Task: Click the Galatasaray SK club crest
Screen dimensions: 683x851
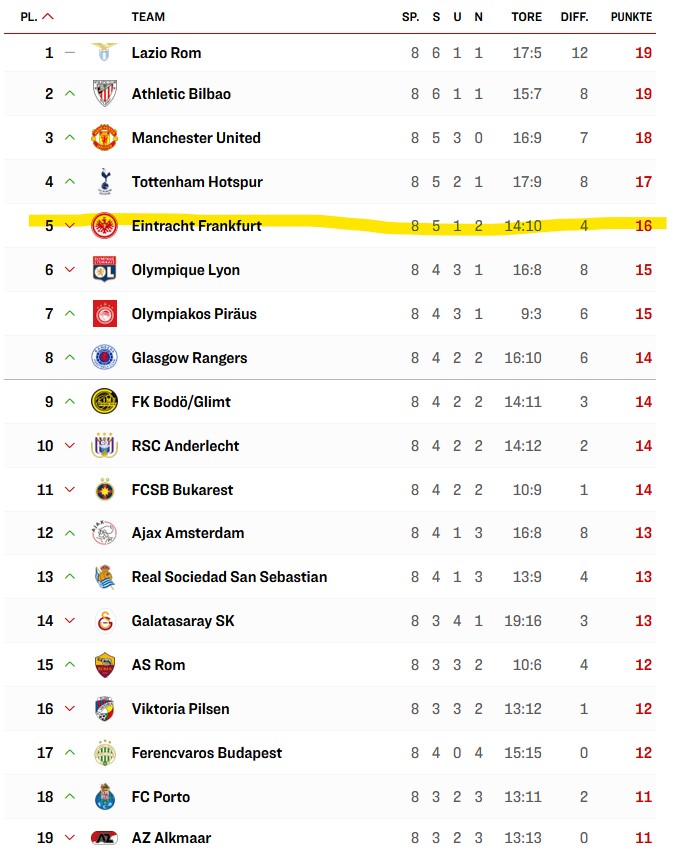Action: [x=104, y=621]
